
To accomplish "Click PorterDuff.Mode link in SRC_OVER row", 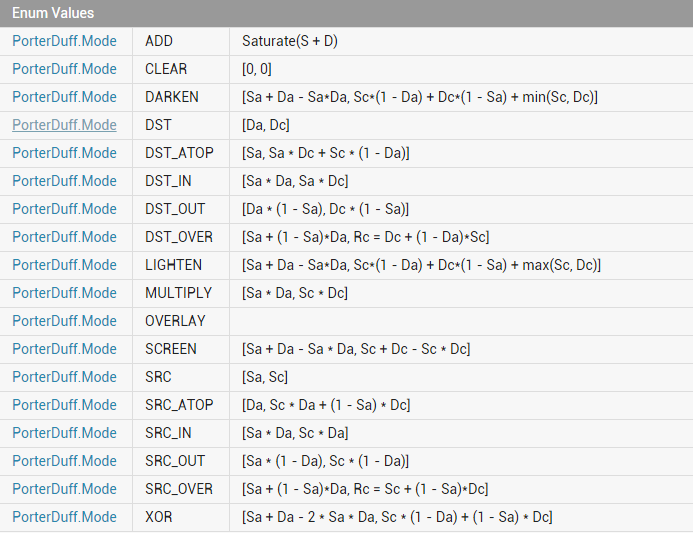I will [x=65, y=489].
